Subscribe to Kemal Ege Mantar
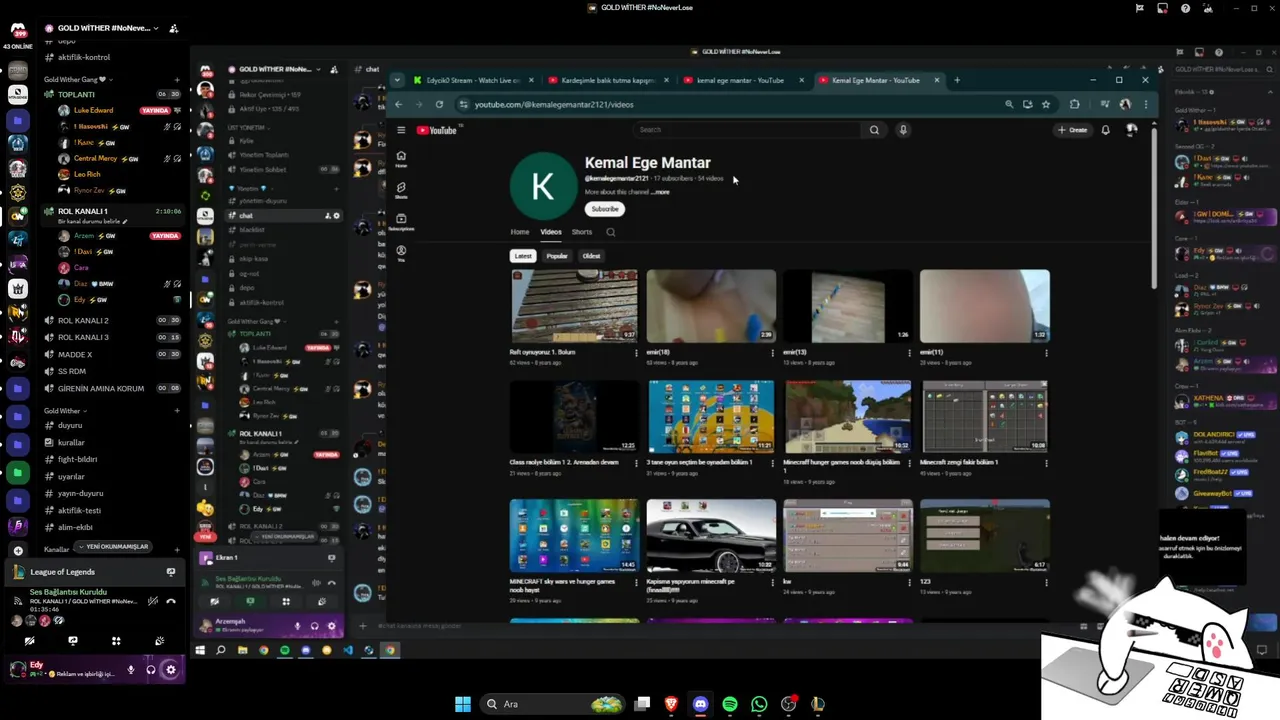This screenshot has height=720, width=1280. click(605, 209)
